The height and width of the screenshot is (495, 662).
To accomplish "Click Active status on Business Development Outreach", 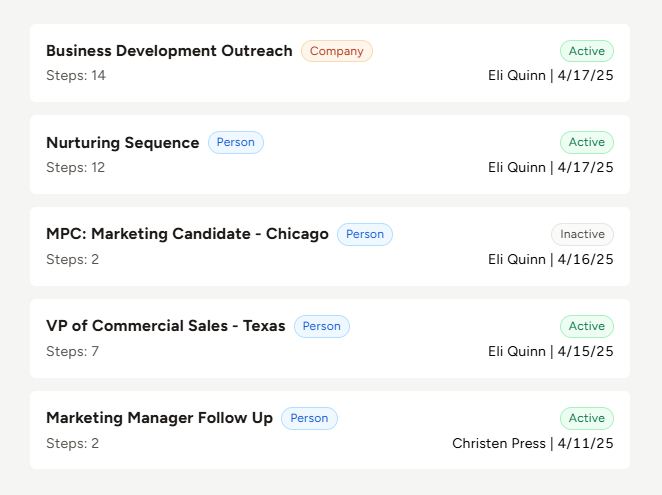I will pos(587,51).
